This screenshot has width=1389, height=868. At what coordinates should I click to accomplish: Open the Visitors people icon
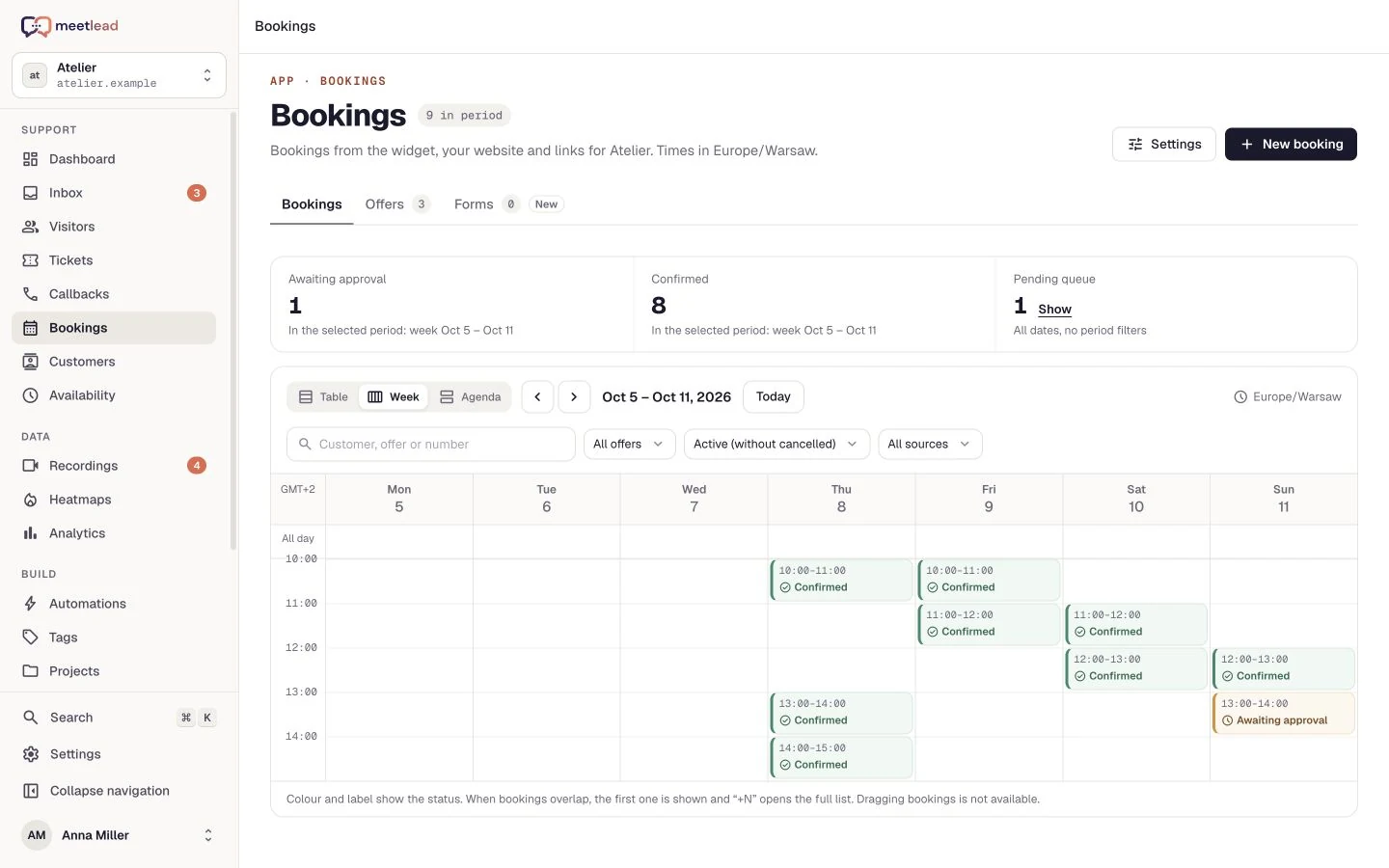coord(31,227)
